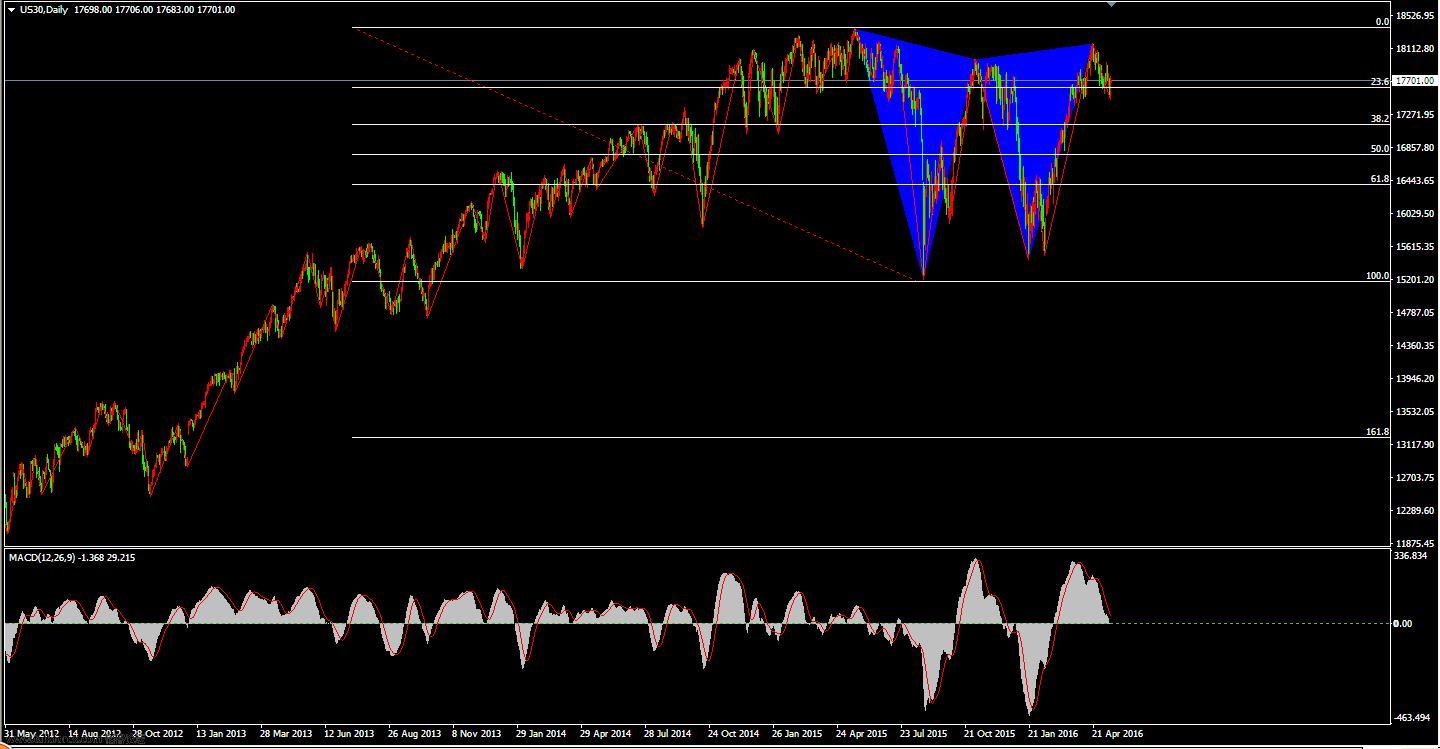The width and height of the screenshot is (1440, 749).
Task: Click the MACD scale value -463.494
Action: pos(1412,718)
